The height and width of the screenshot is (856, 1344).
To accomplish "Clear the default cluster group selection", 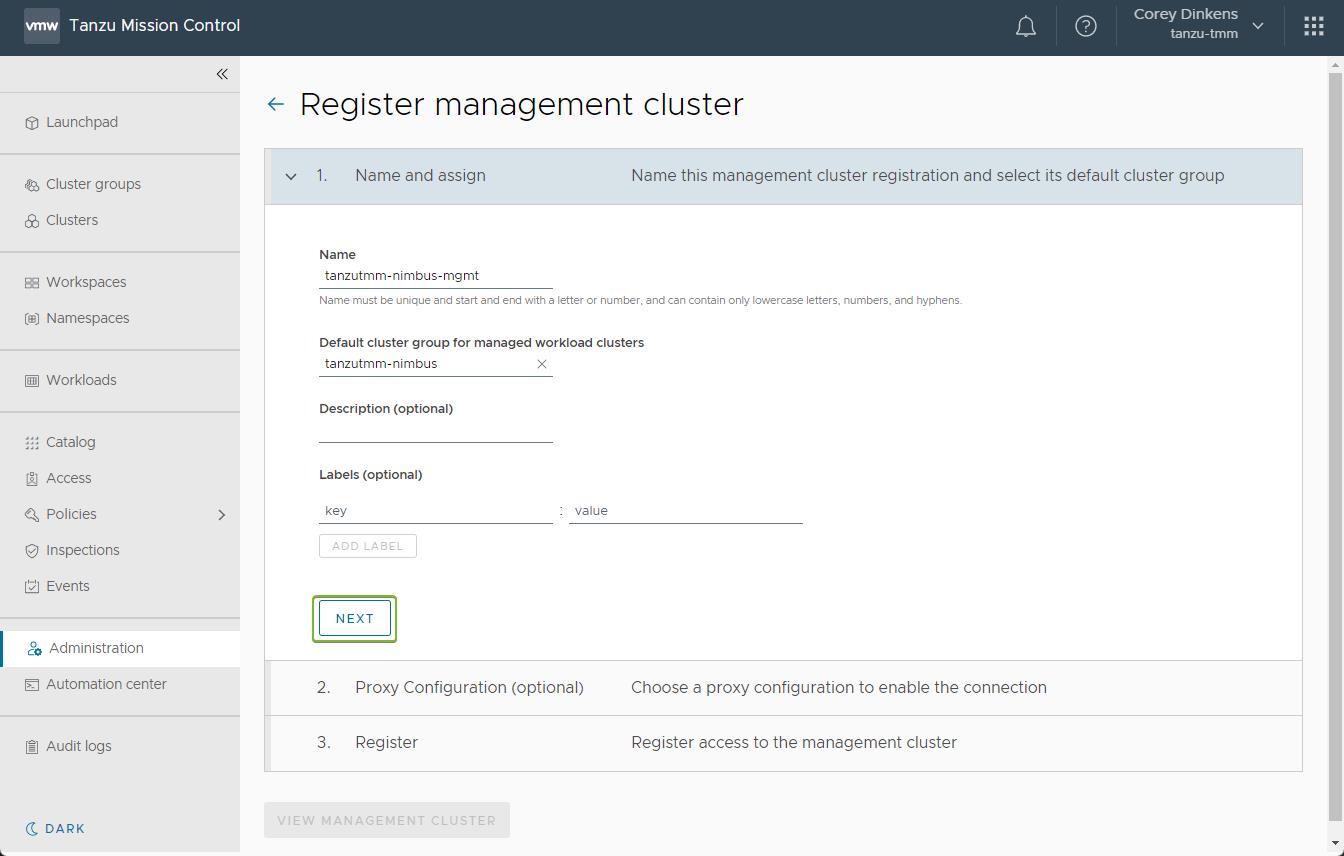I will (542, 364).
